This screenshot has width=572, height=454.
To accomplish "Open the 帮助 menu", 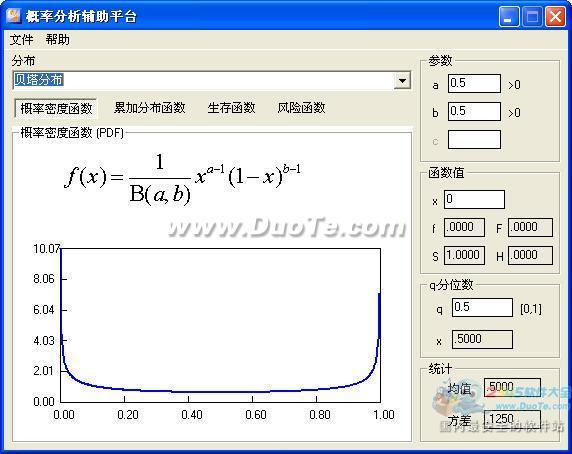I will tap(57, 39).
